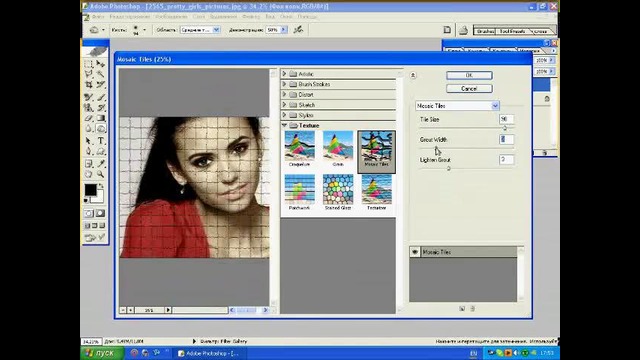Select the Clone Stamp tool
Image resolution: width=640 pixels, height=360 pixels.
[x=89, y=108]
